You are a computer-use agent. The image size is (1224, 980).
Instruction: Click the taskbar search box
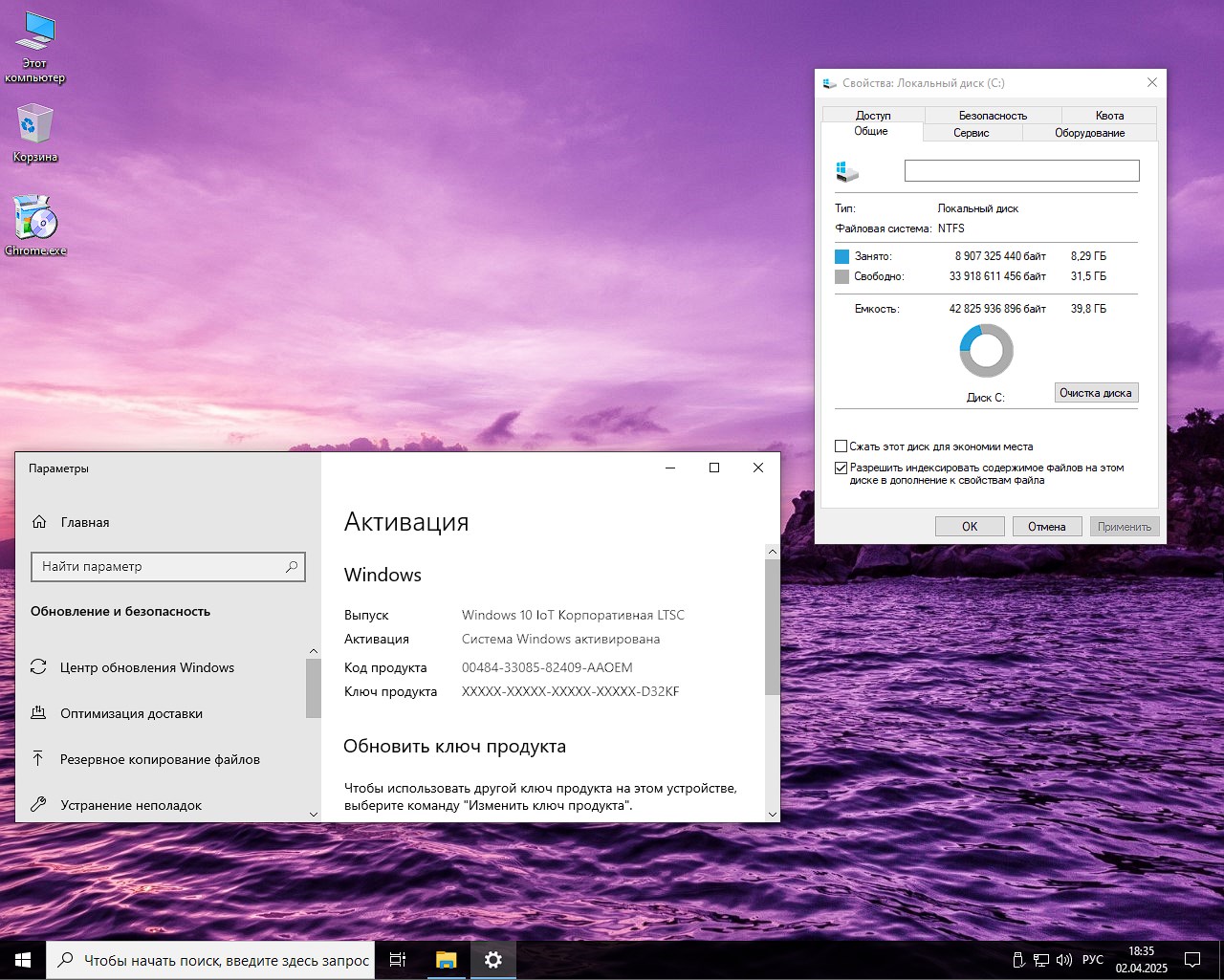tap(209, 960)
